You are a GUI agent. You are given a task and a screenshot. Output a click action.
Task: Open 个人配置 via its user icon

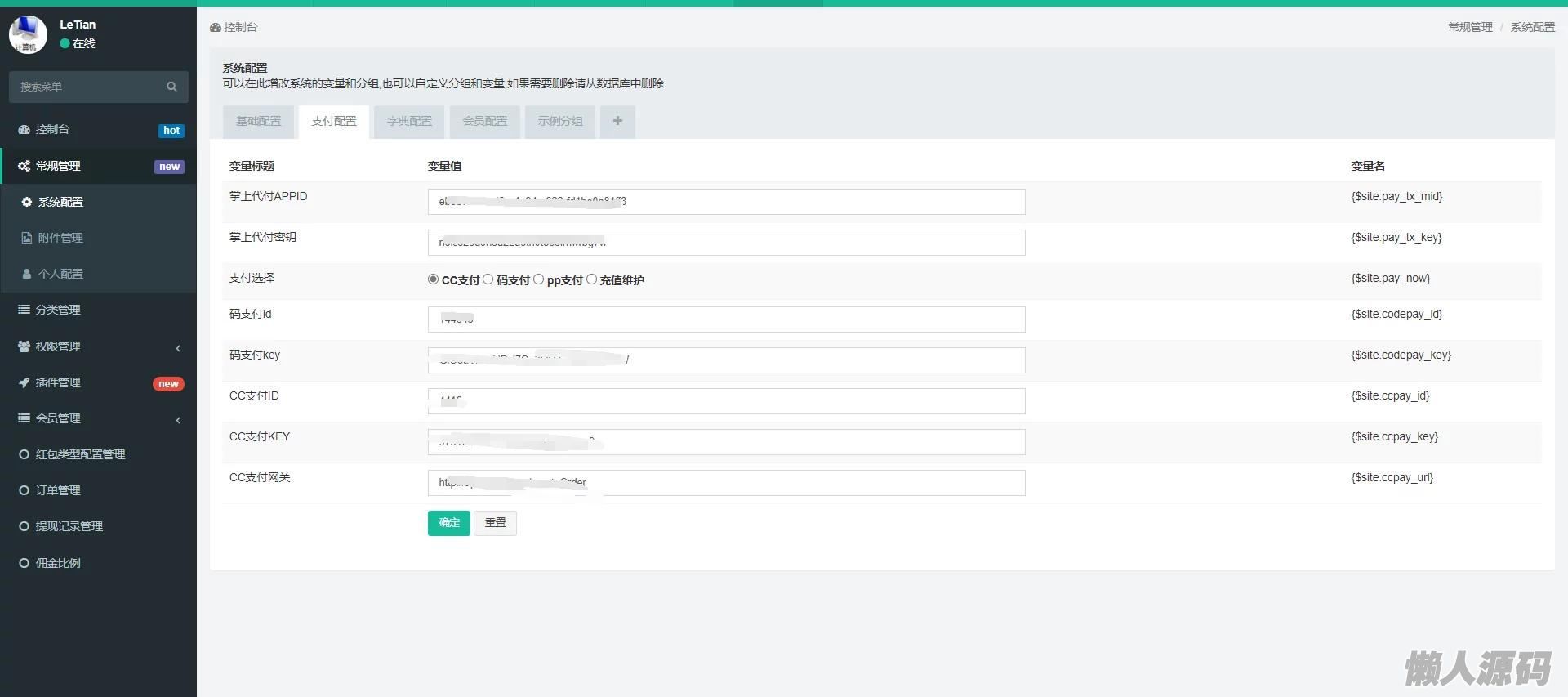[x=27, y=274]
